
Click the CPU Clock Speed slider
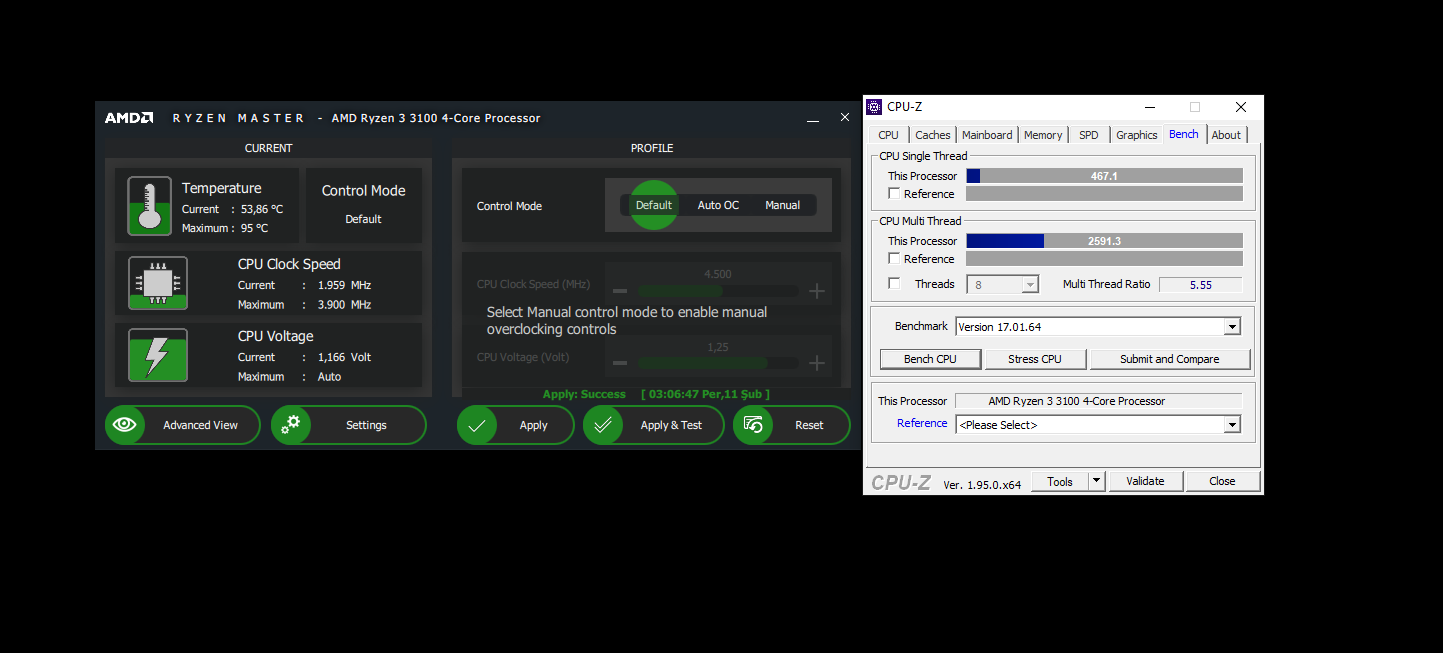tap(718, 291)
